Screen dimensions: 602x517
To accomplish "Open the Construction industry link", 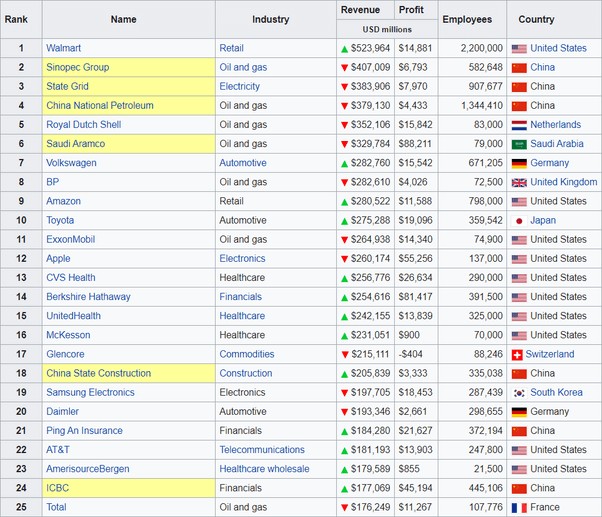I will (246, 373).
